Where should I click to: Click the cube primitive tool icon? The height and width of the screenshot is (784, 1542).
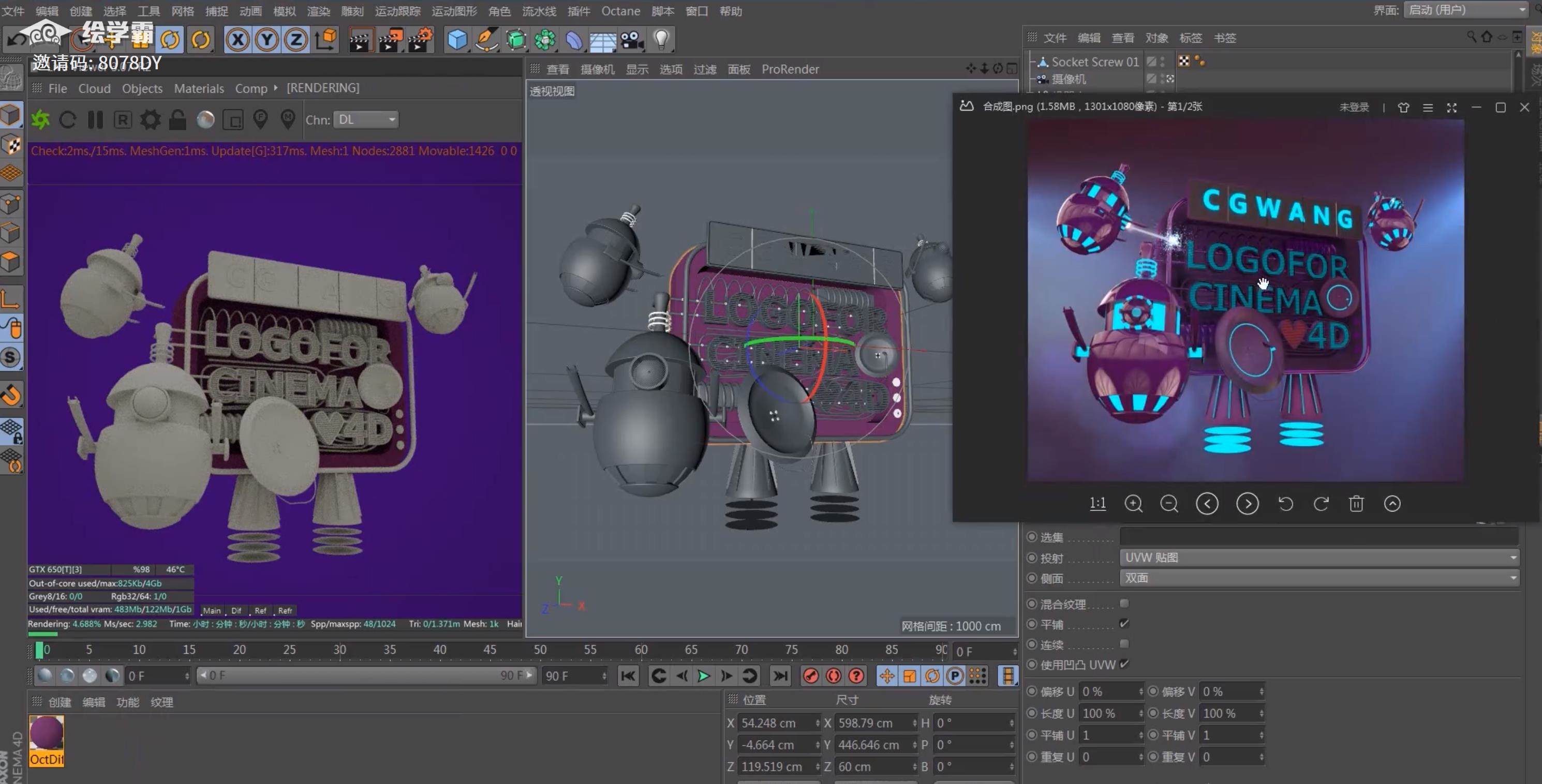pos(457,40)
